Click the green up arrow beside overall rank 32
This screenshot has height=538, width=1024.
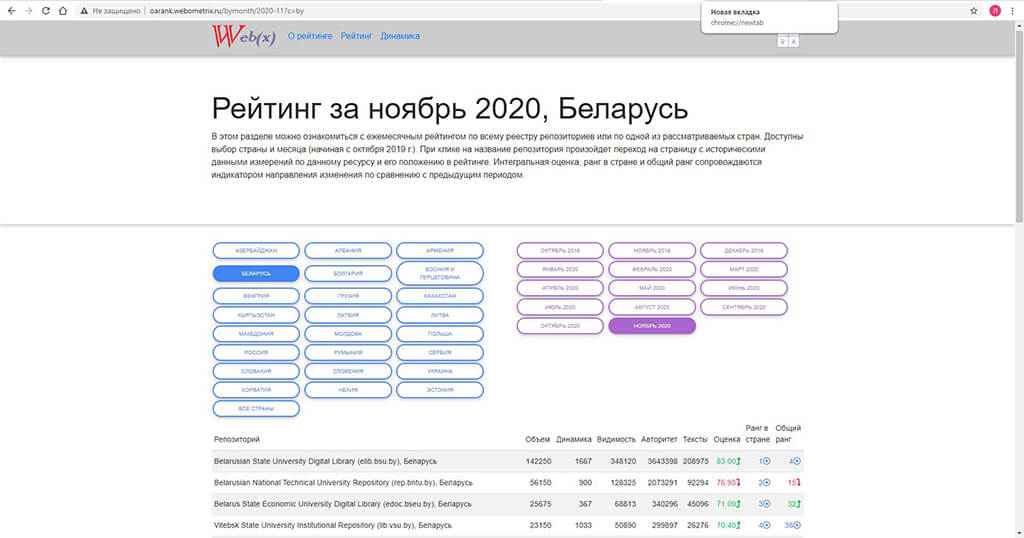pyautogui.click(x=798, y=504)
